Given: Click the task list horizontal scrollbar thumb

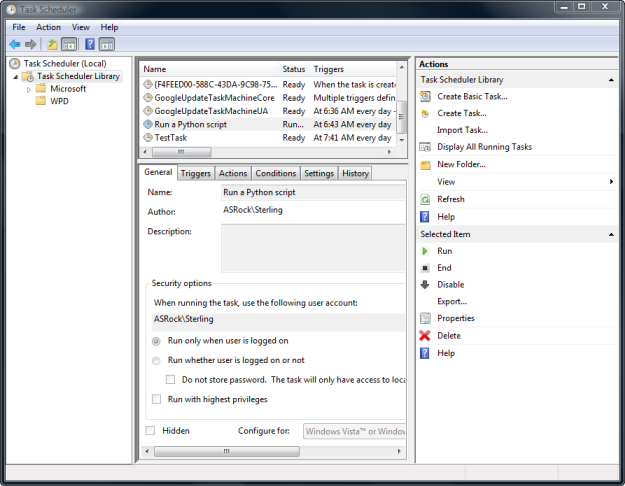Looking at the screenshot, I should [x=181, y=152].
